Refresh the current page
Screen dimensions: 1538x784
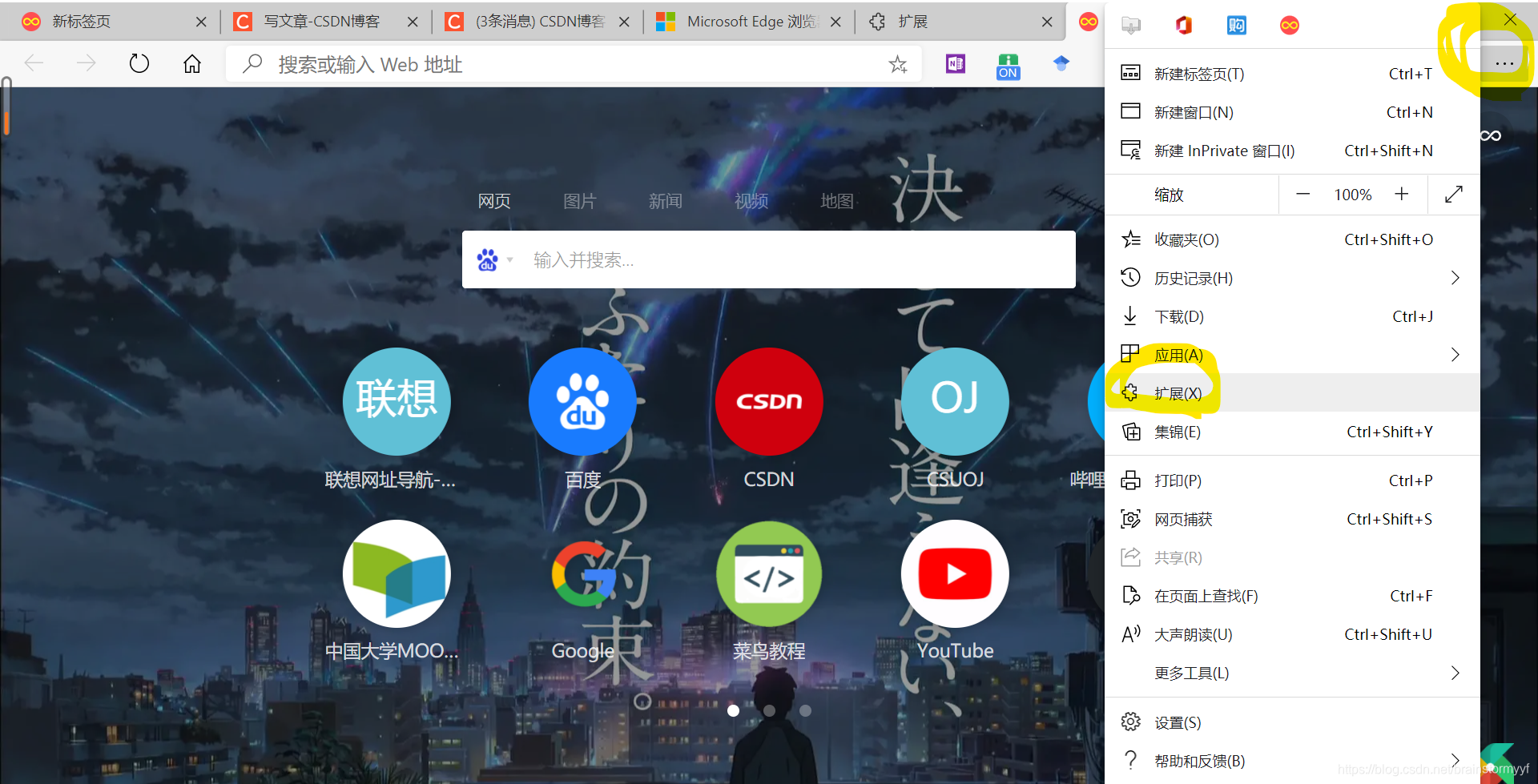[x=139, y=63]
